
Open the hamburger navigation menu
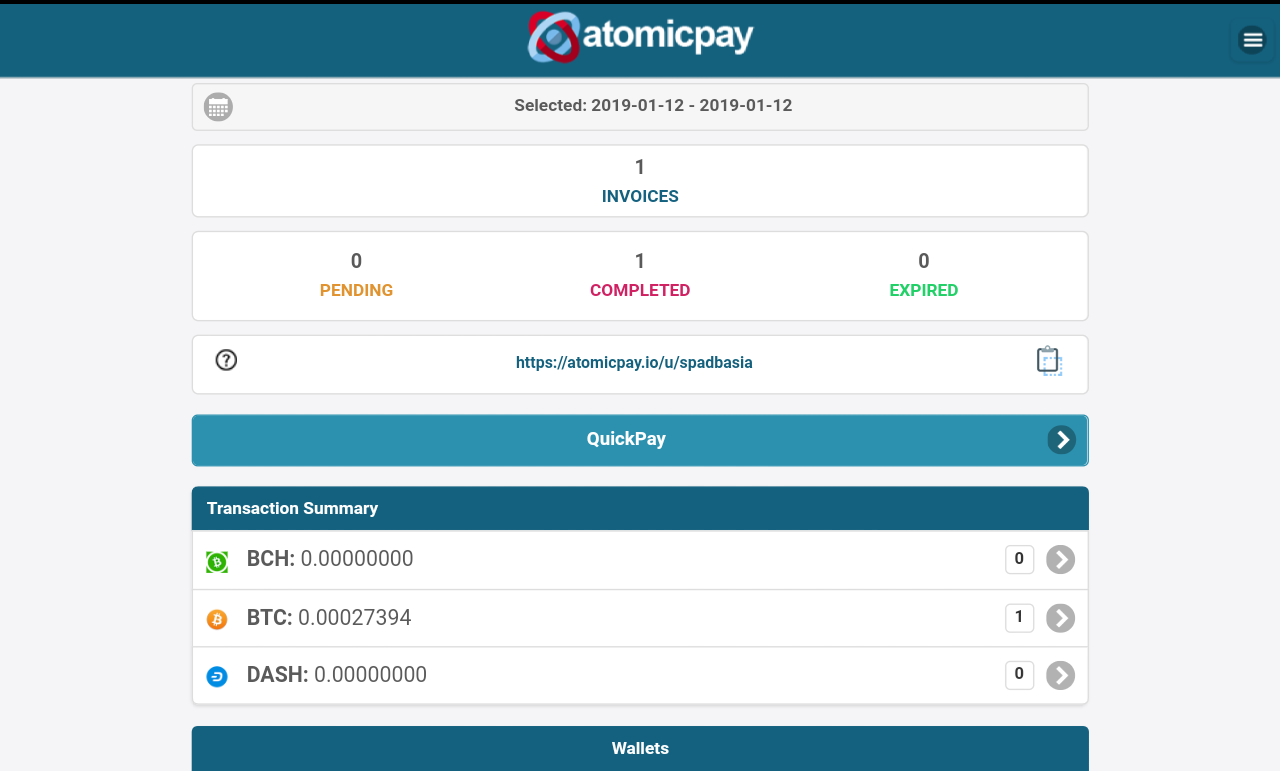pyautogui.click(x=1252, y=40)
